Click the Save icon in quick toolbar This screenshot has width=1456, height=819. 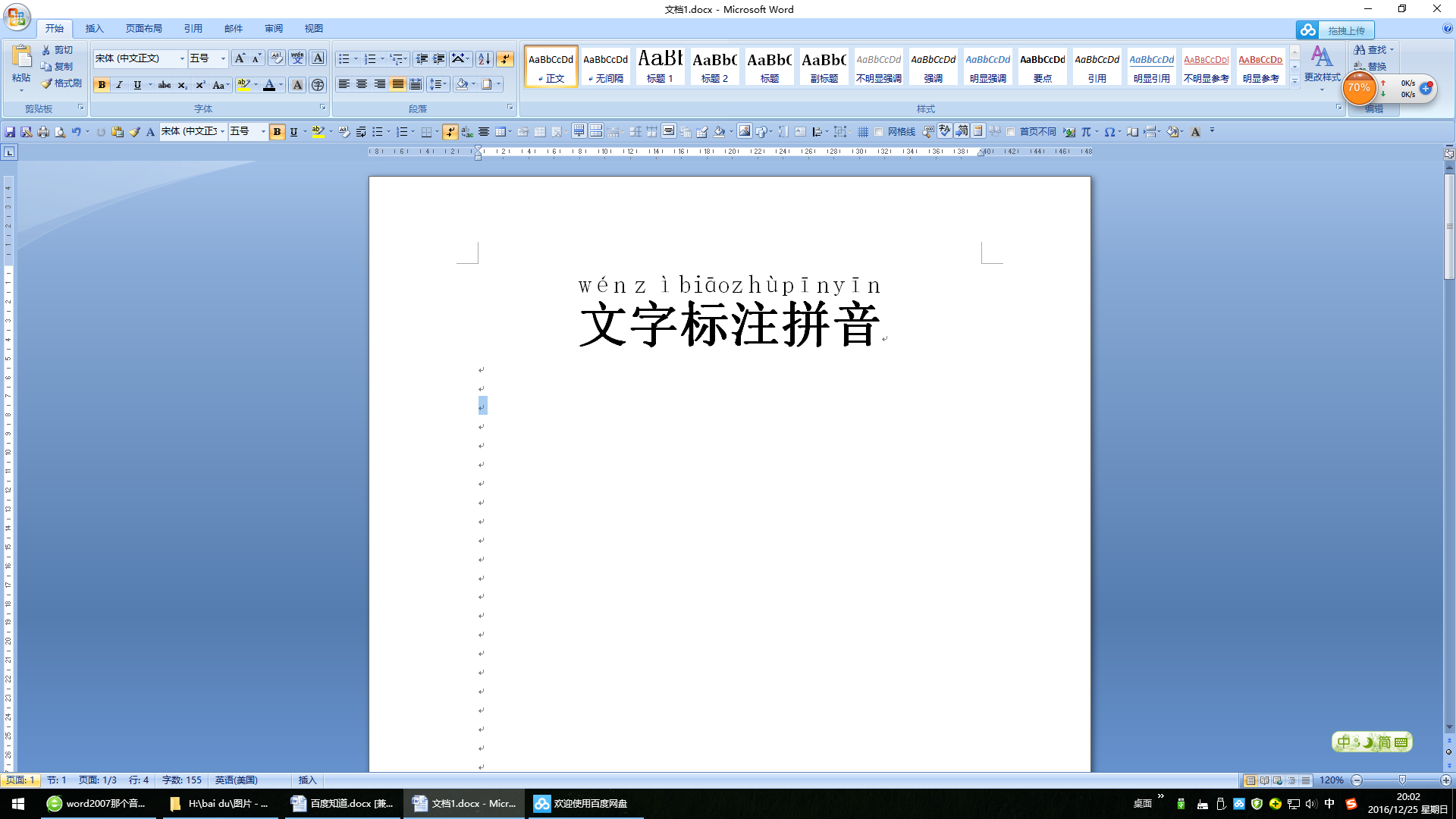click(x=10, y=132)
